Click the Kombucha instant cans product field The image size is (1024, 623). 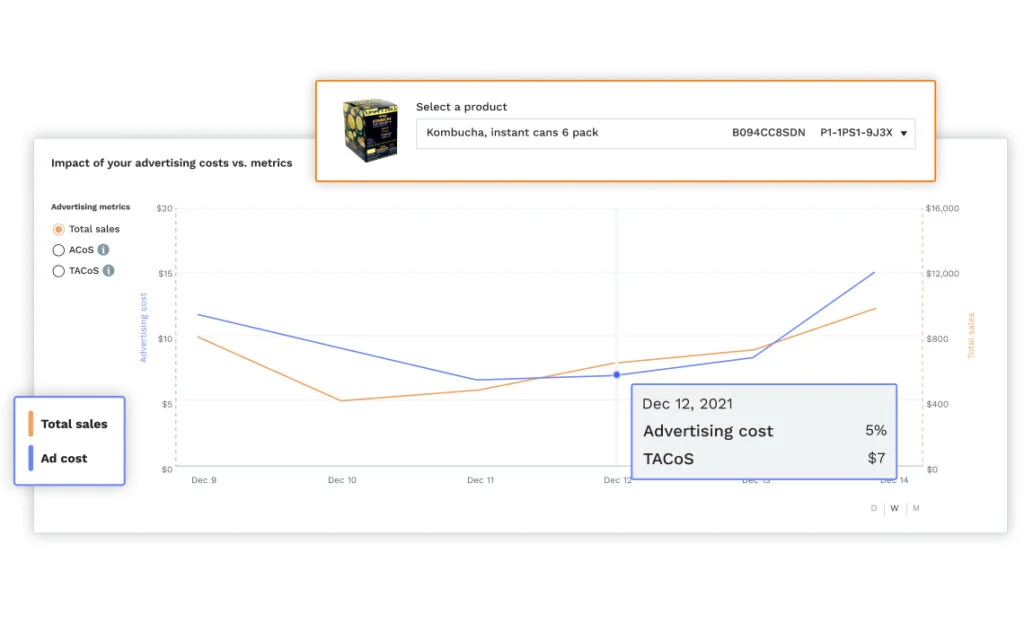point(665,133)
